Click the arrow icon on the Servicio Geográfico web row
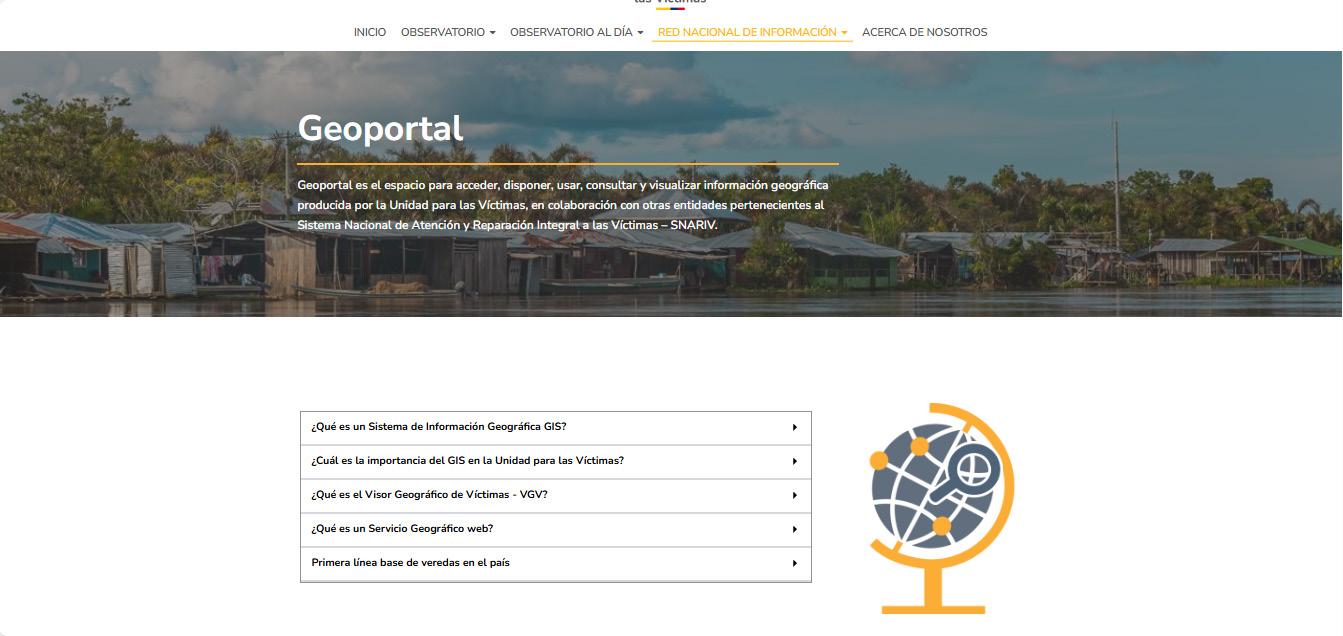 click(794, 529)
